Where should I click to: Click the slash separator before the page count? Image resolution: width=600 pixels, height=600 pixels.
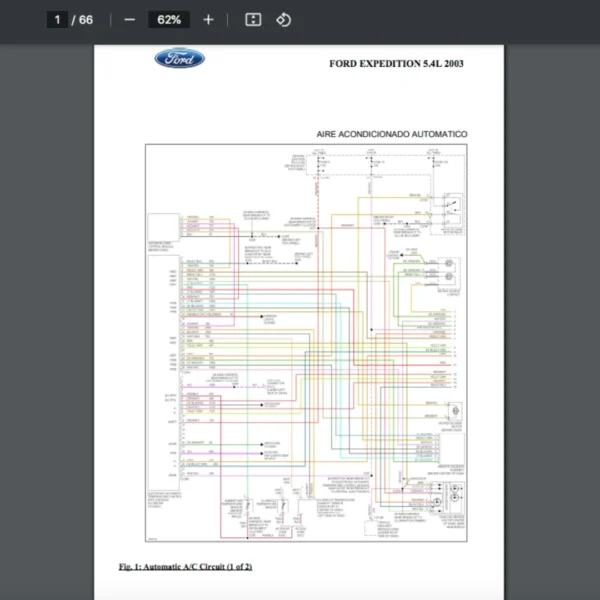(73, 20)
